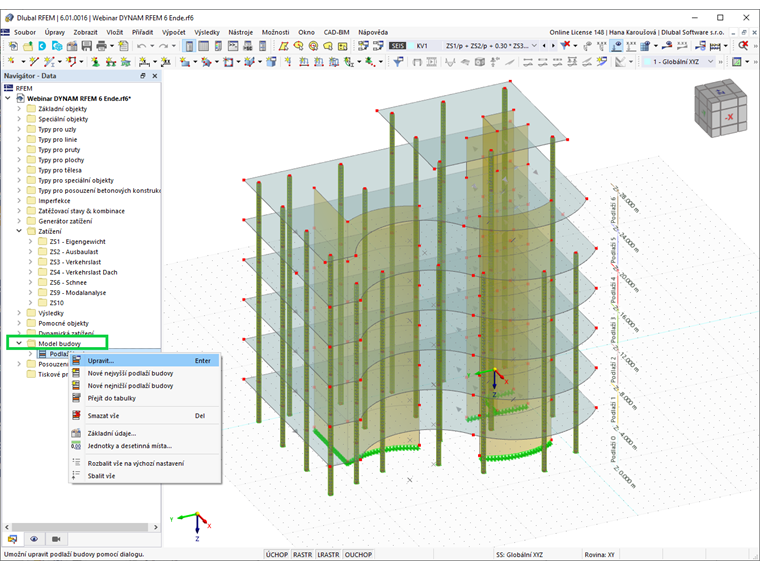Click the Print icon in toolbar

101,46
